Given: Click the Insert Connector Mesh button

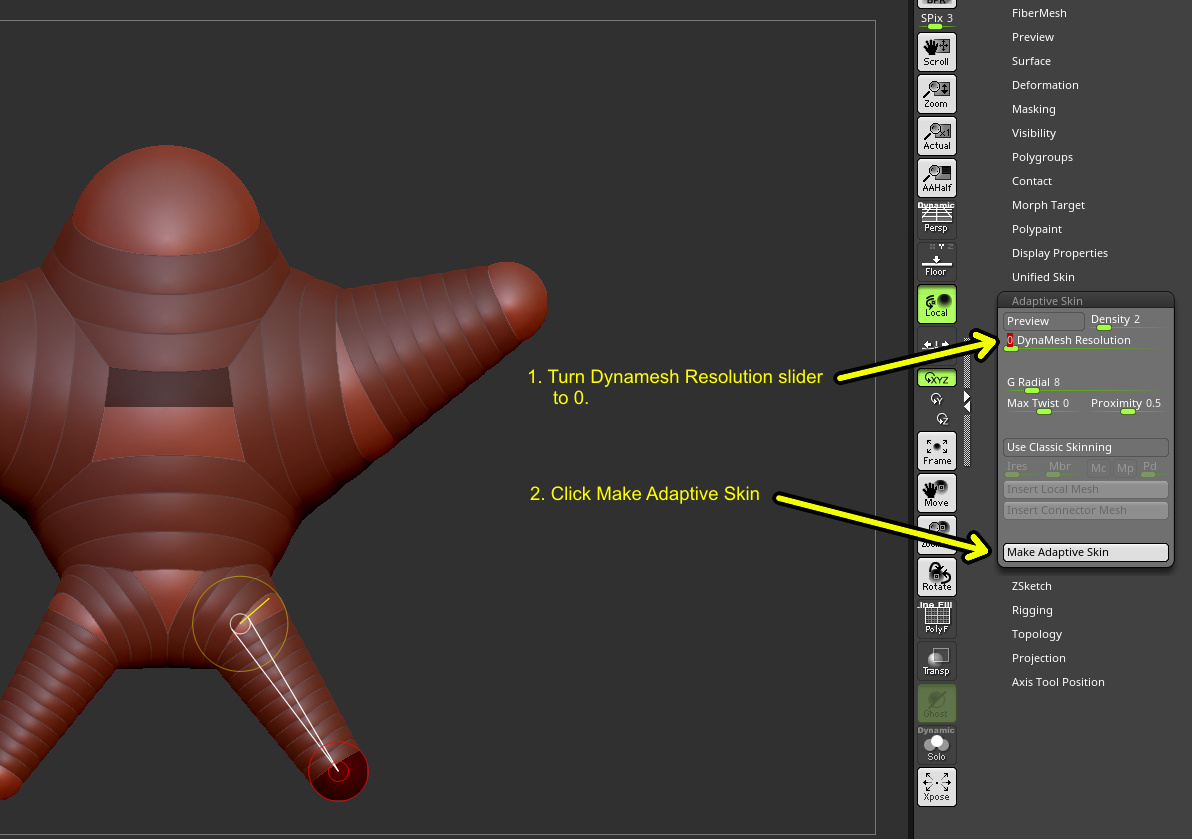Looking at the screenshot, I should coord(1086,510).
